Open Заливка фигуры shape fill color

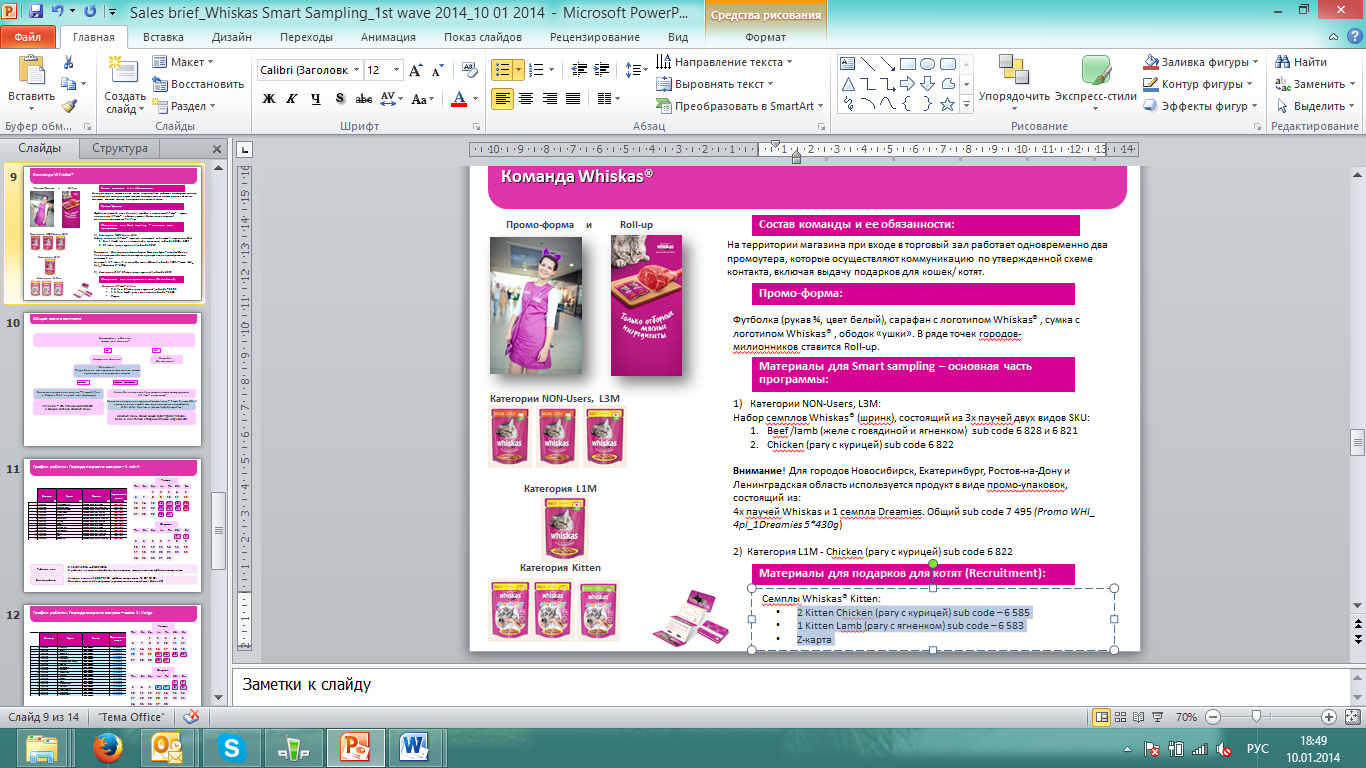click(x=1202, y=62)
